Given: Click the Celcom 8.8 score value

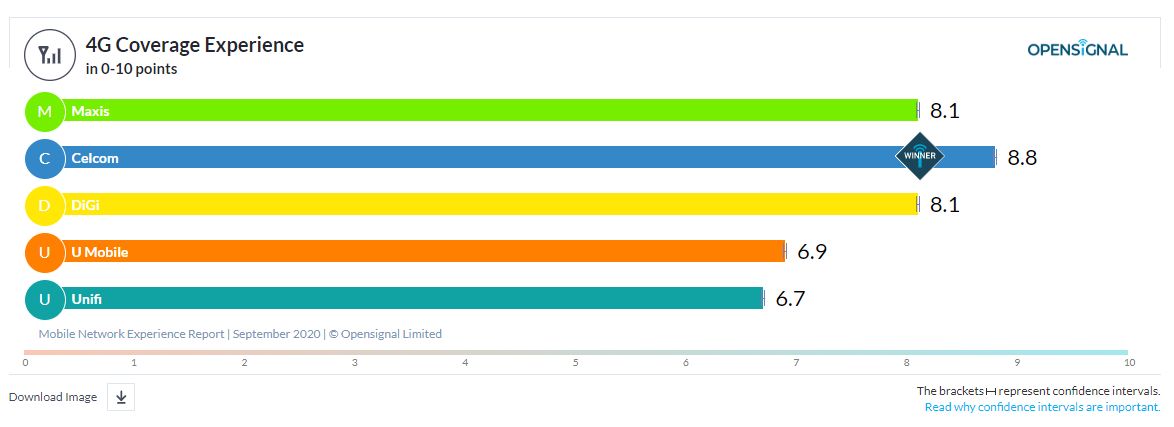Looking at the screenshot, I should (x=1024, y=158).
